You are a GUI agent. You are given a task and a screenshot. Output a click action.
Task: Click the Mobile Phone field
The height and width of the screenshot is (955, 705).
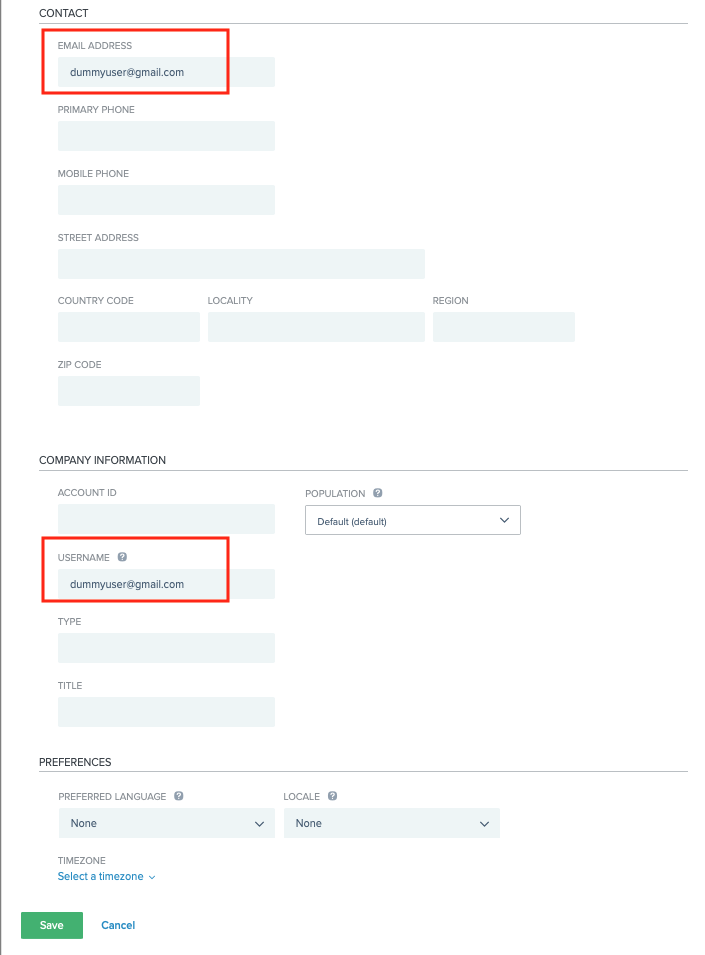tap(166, 199)
